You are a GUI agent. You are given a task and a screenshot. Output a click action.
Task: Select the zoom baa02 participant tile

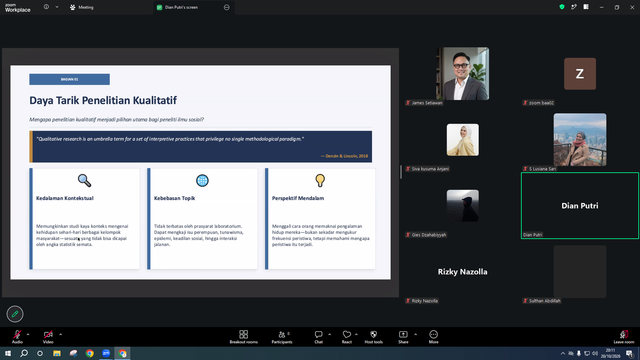click(580, 74)
